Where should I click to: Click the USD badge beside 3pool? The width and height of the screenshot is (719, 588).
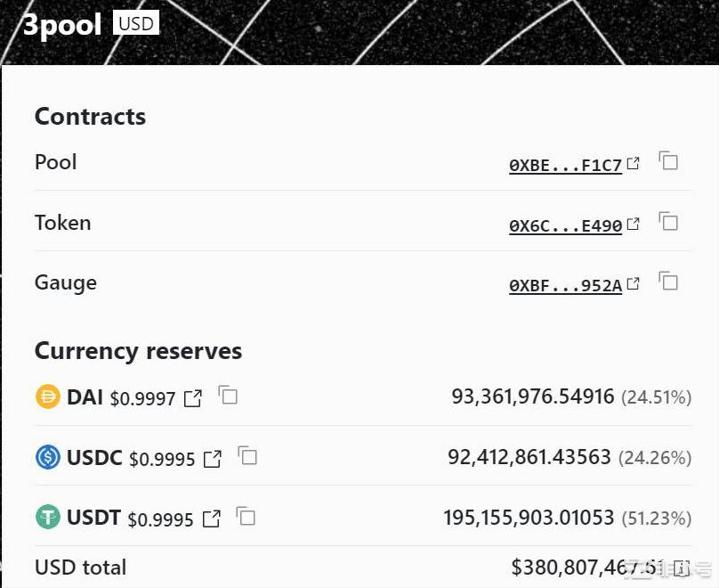tap(136, 23)
